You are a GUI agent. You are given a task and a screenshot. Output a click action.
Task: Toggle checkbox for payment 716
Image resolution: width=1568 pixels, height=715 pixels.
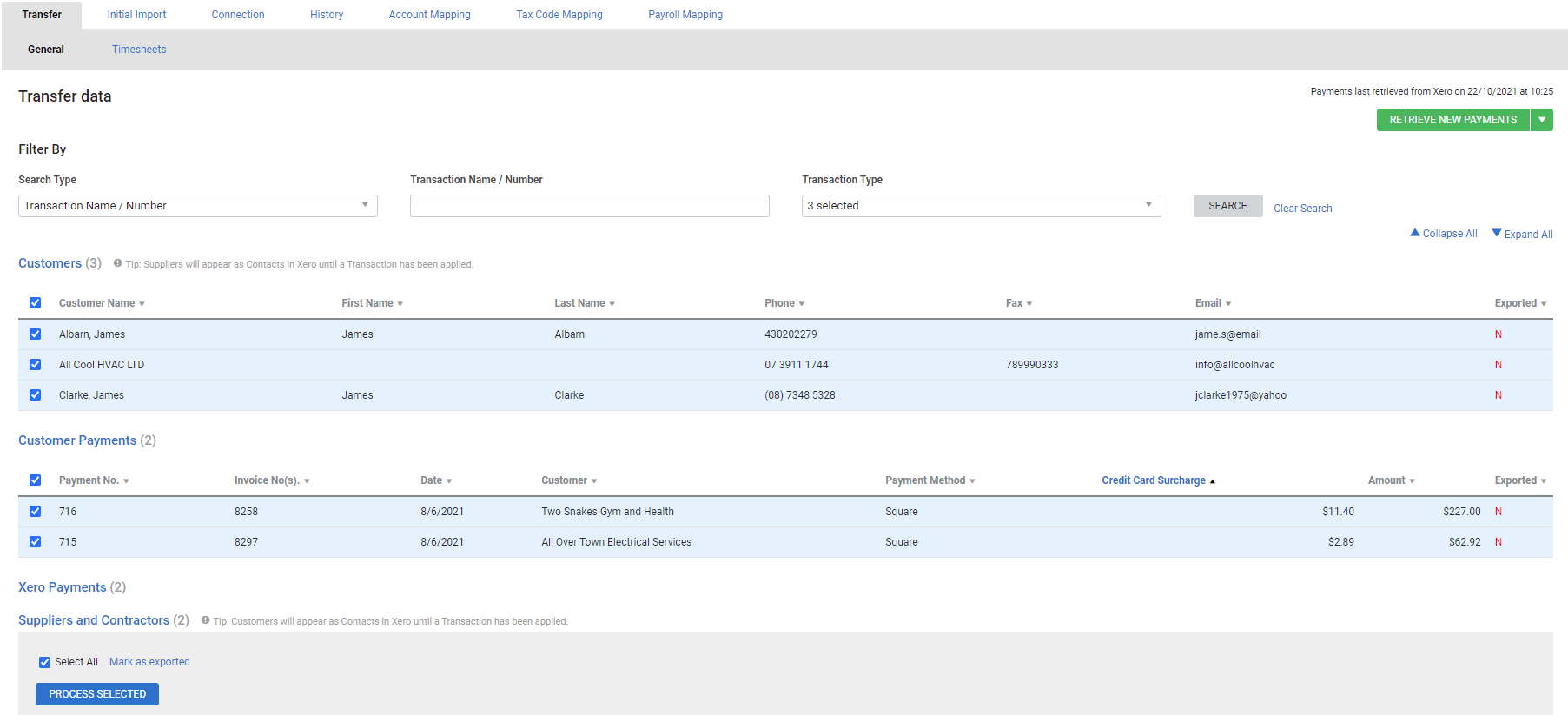click(36, 512)
